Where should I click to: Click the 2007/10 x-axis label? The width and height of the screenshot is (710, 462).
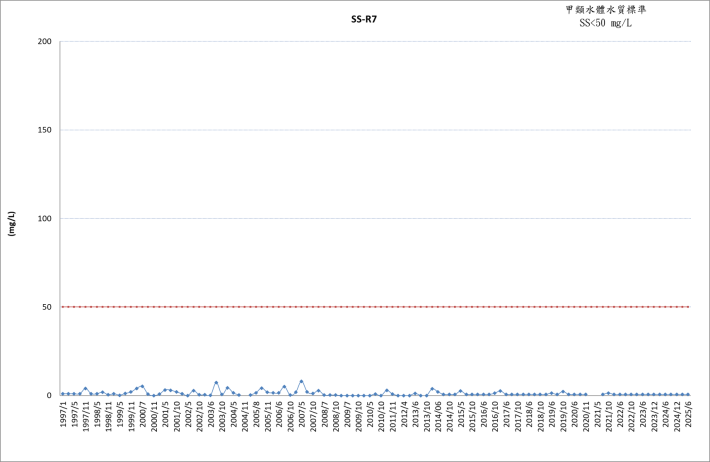[x=313, y=415]
